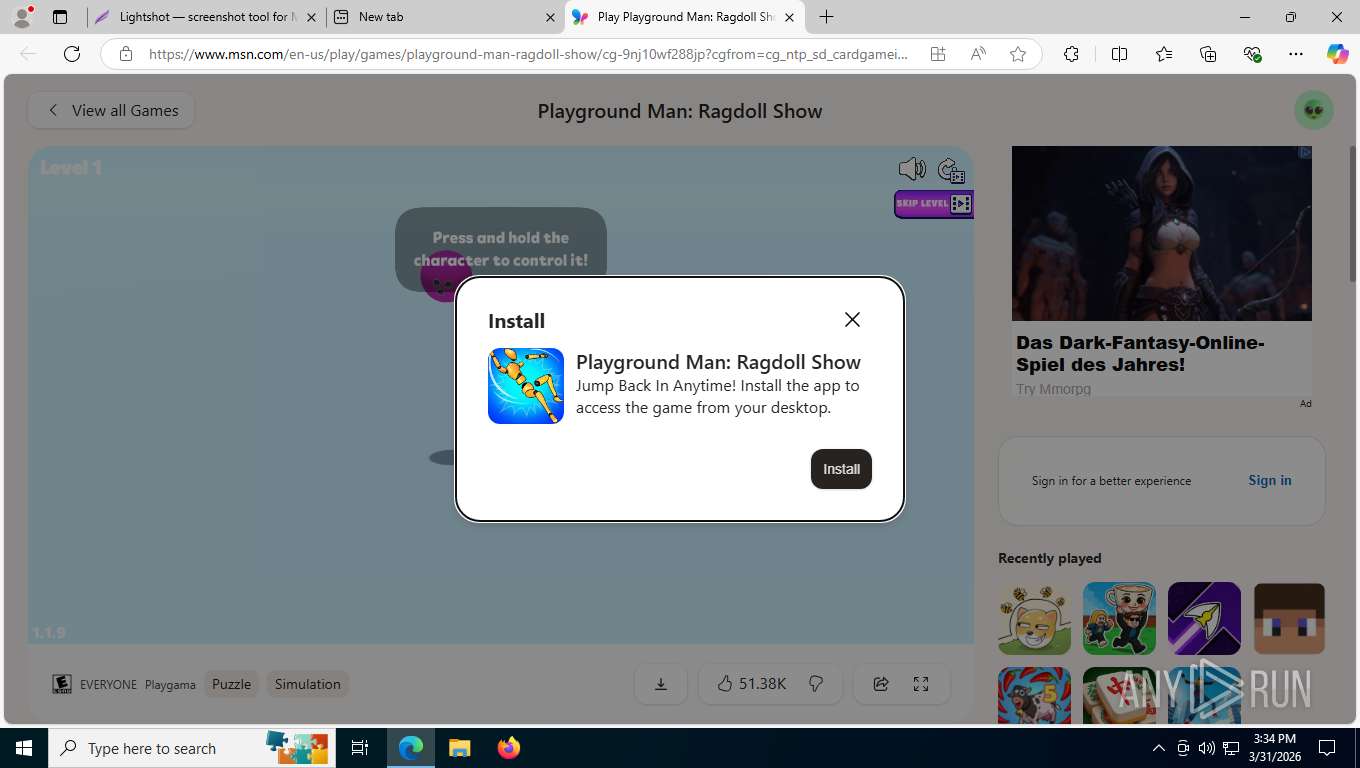Open the Windows Start menu
The image size is (1360, 768).
click(24, 748)
